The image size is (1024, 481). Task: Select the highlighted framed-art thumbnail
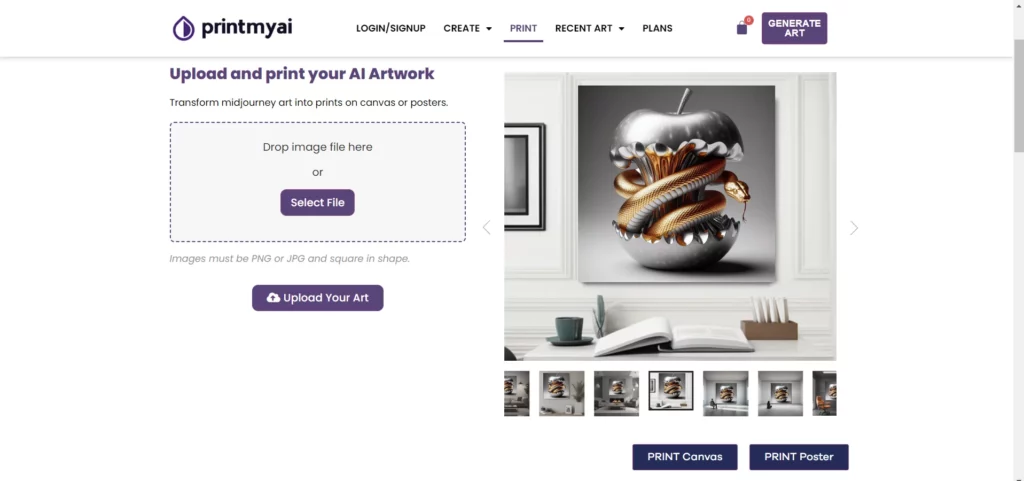pos(671,390)
